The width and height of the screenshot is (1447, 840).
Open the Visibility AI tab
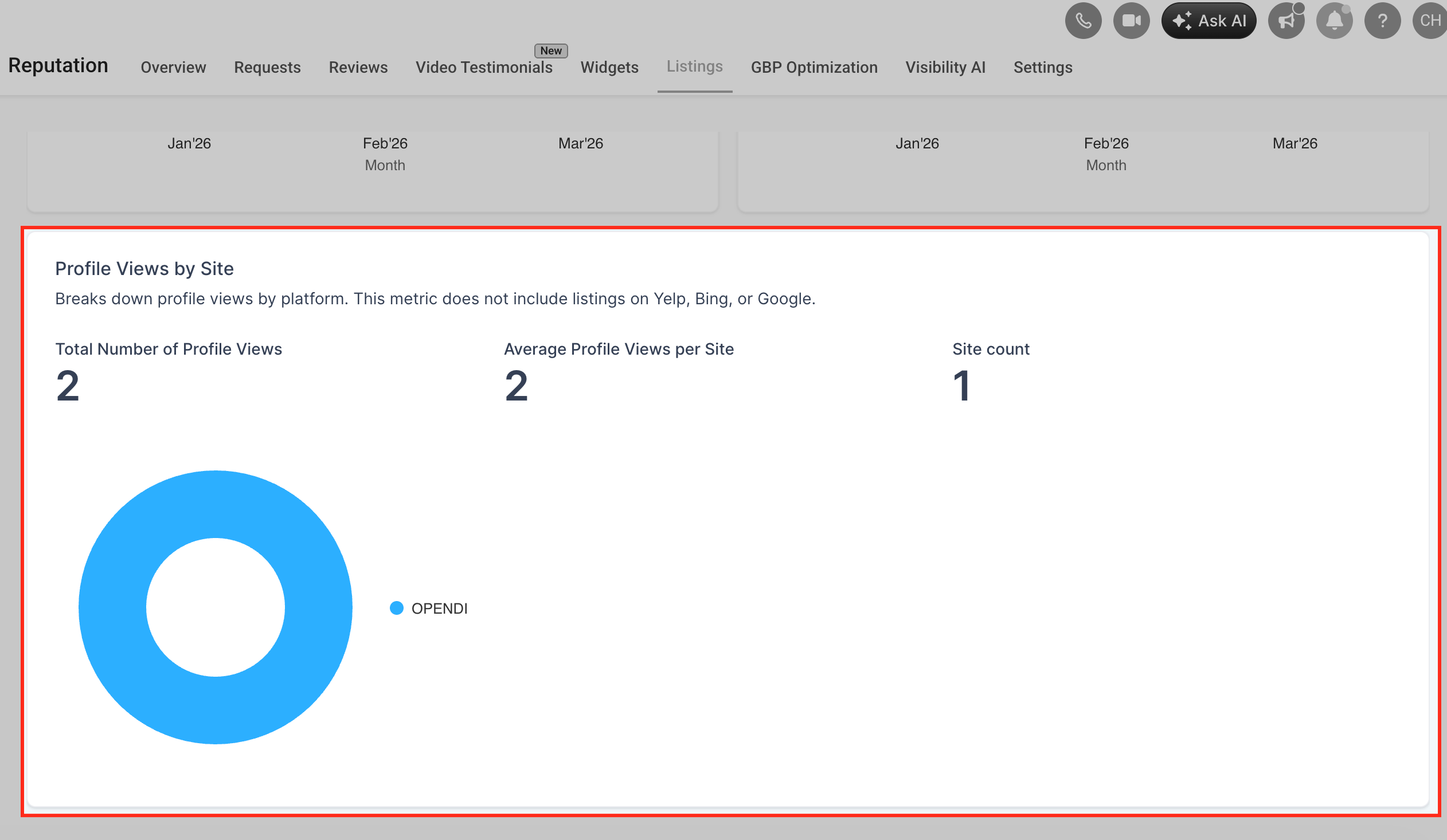click(x=945, y=67)
